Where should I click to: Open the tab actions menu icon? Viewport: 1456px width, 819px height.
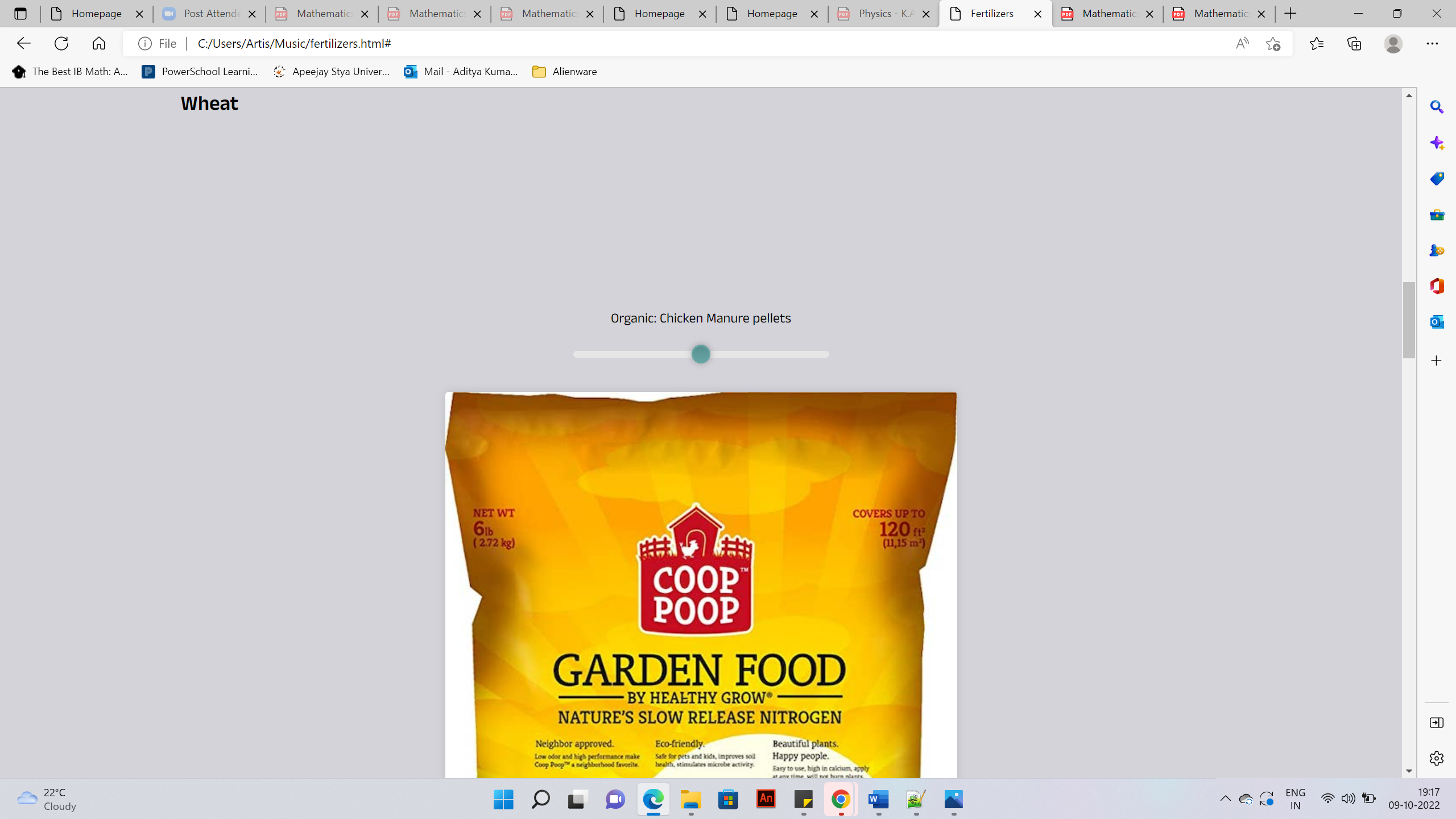(20, 14)
